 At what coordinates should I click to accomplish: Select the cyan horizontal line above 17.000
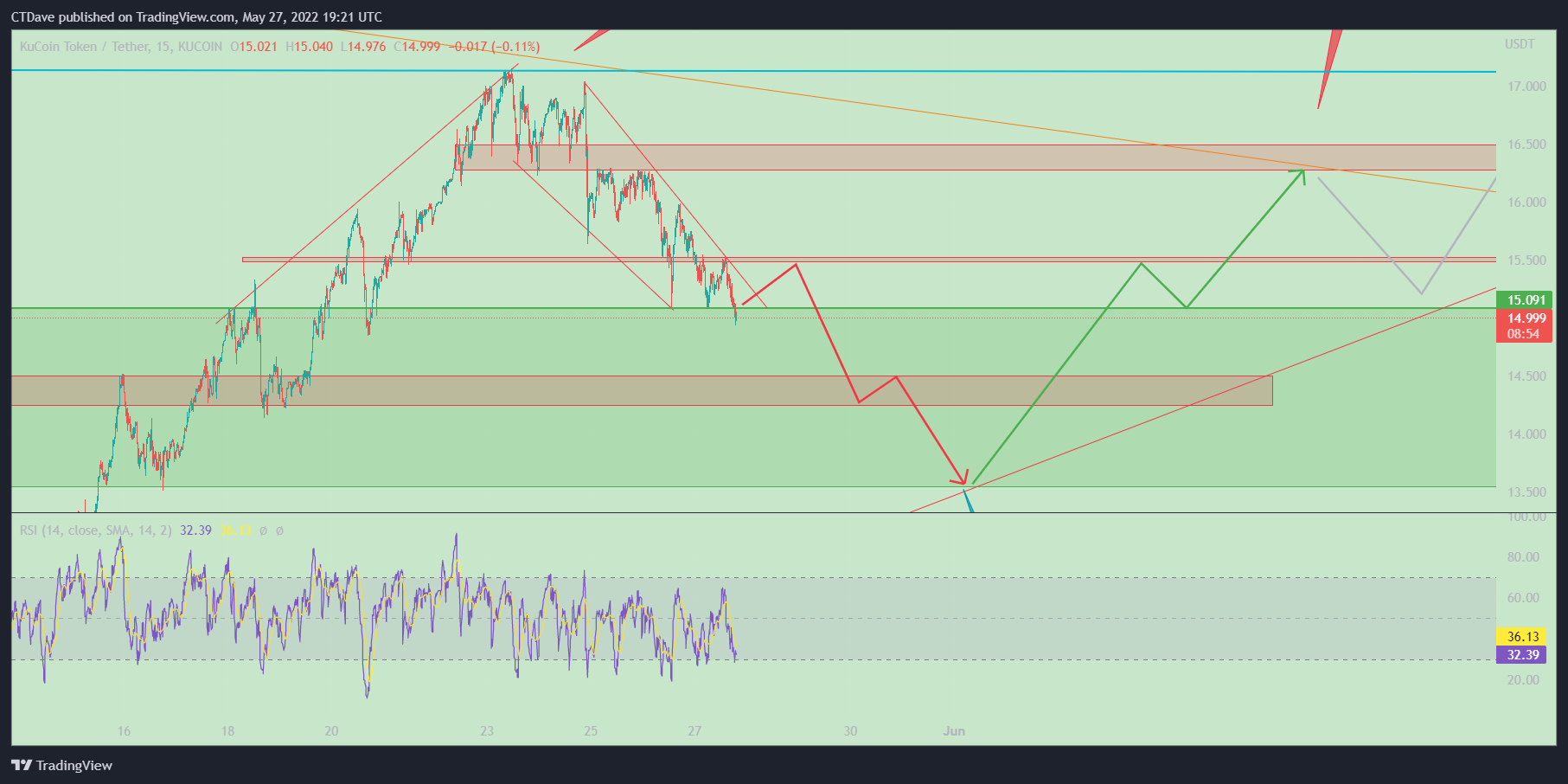point(753,71)
